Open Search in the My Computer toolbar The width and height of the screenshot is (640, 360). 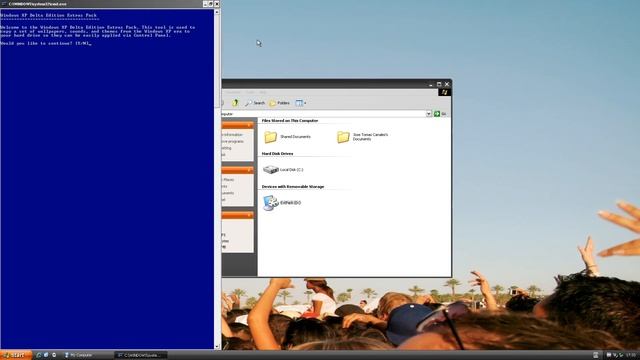(255, 103)
